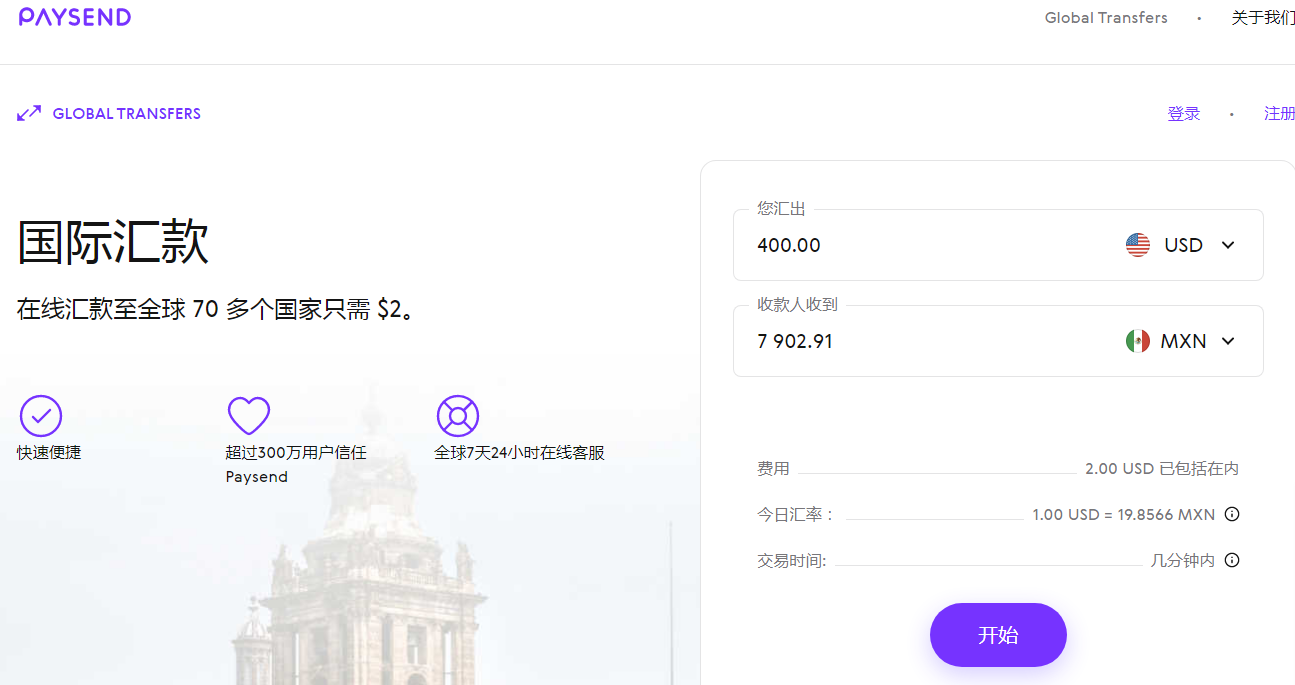
Task: Click the lifebuoy support icon
Action: click(x=458, y=416)
